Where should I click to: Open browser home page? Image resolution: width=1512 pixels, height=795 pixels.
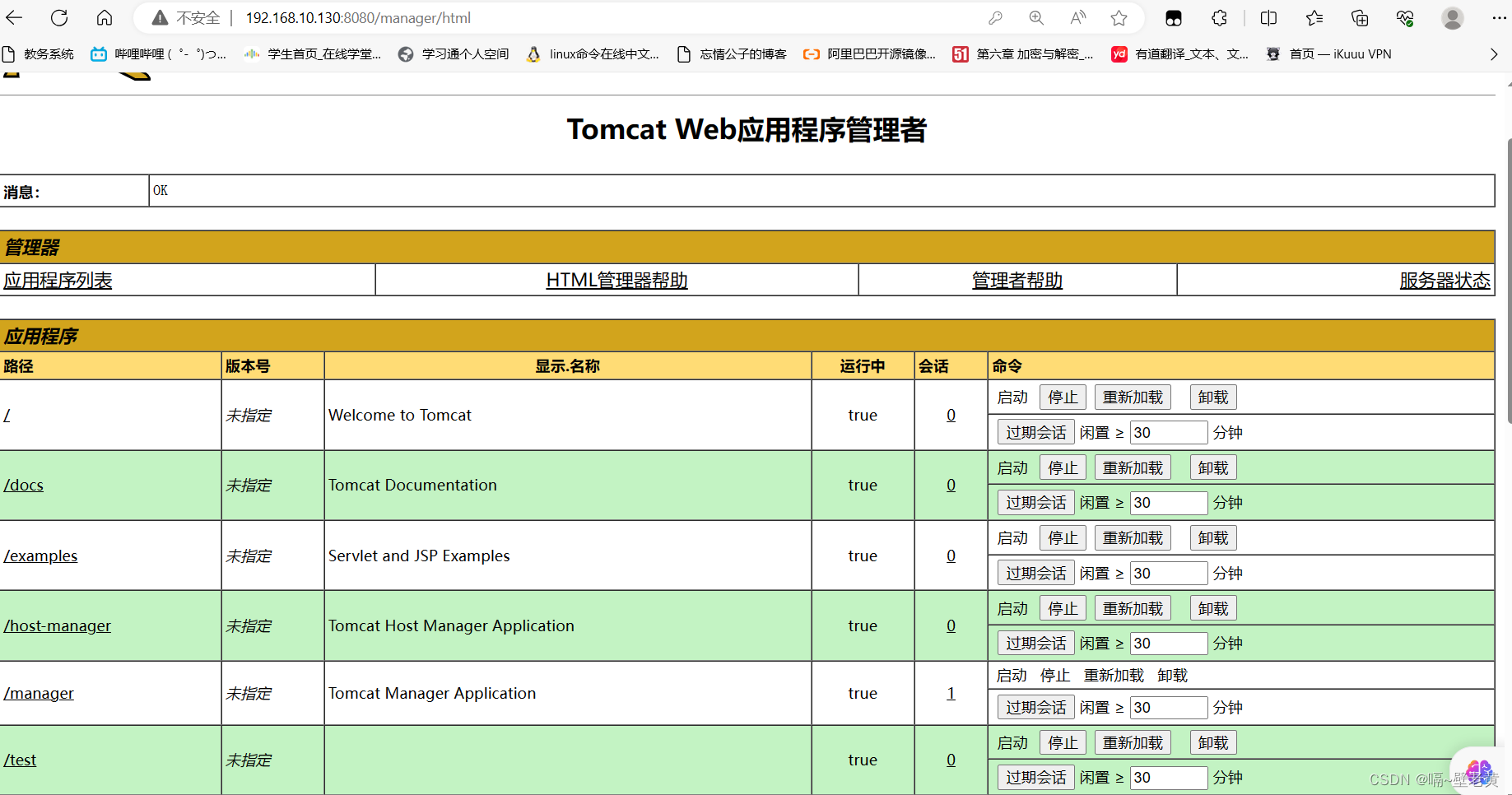(105, 17)
